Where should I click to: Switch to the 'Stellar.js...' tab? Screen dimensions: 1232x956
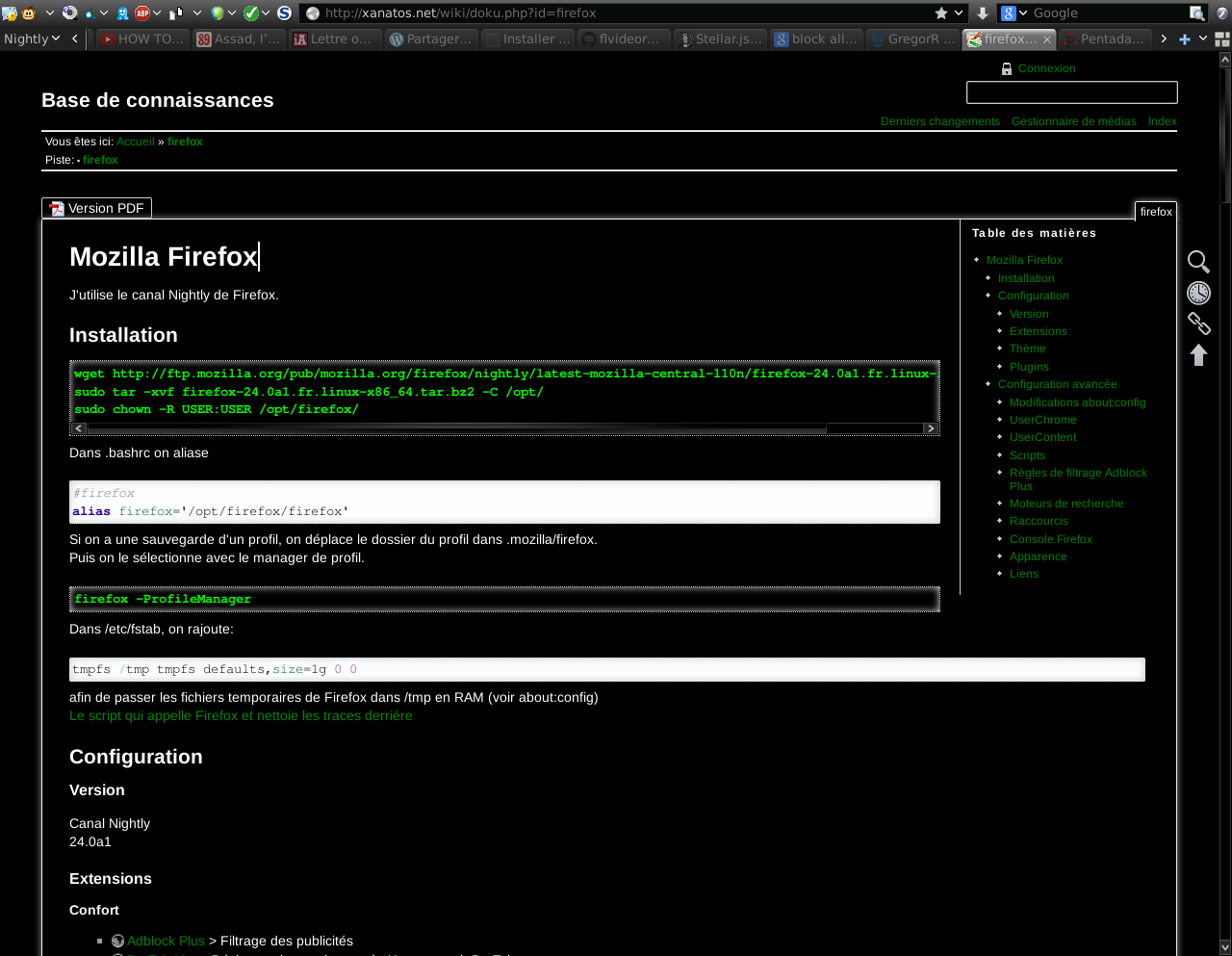coord(720,39)
